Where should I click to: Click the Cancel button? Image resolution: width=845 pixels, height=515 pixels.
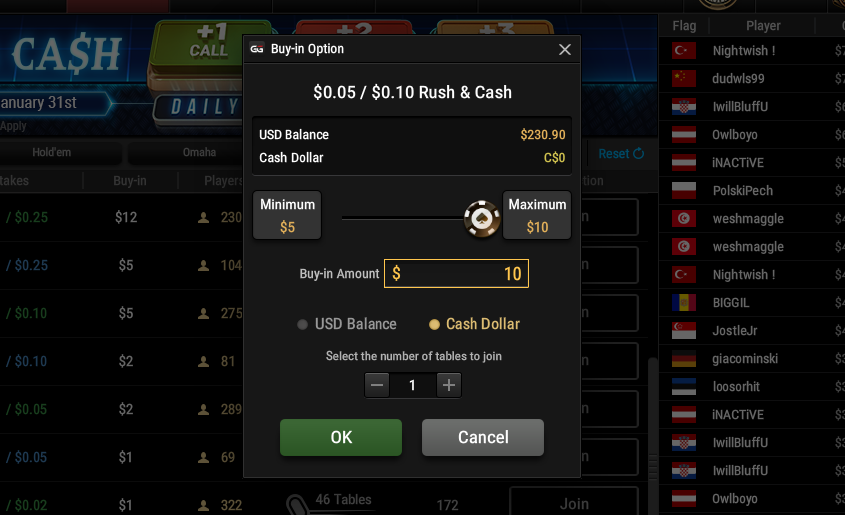click(483, 437)
